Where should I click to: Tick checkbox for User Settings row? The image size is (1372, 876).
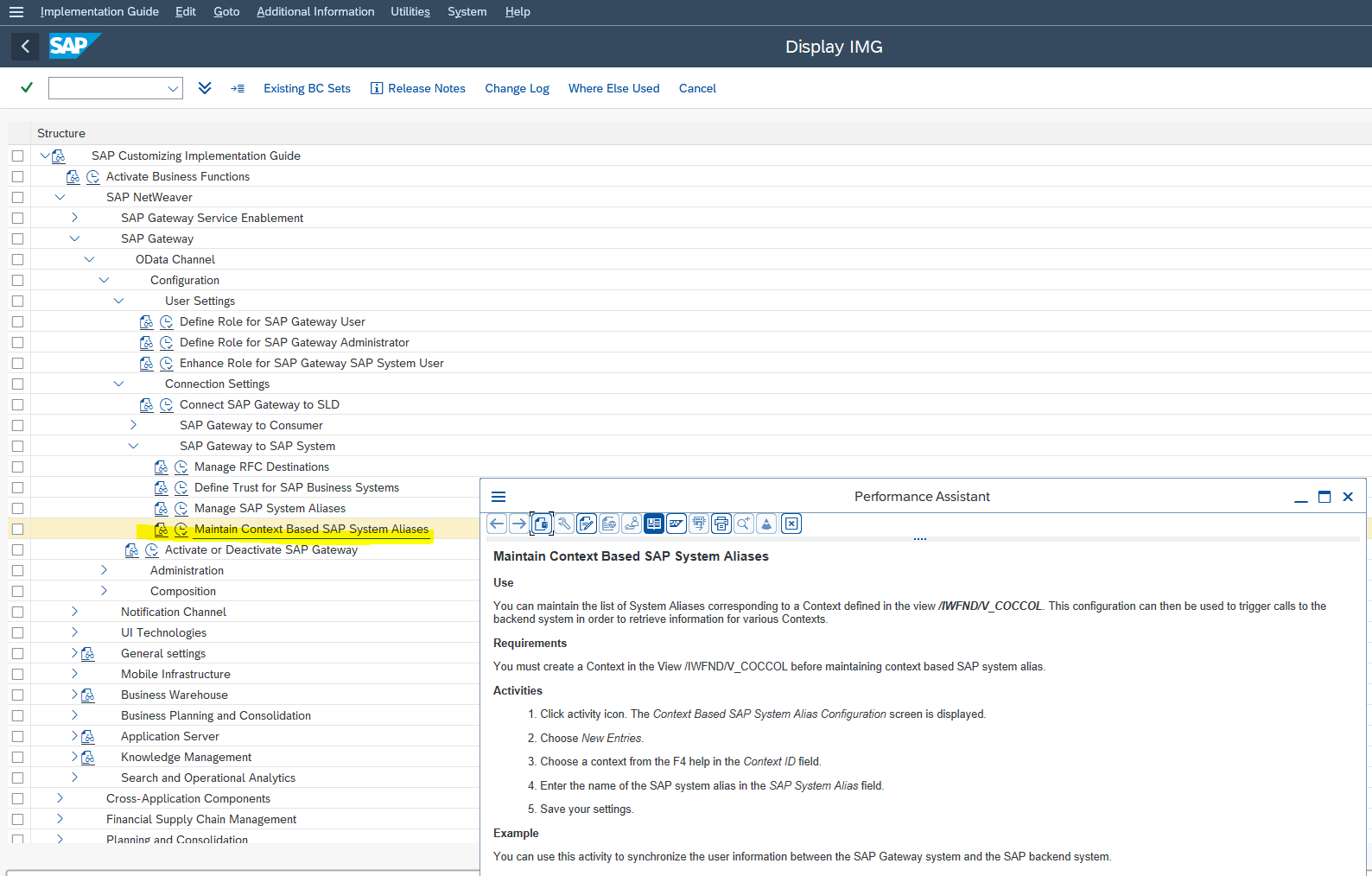17,301
